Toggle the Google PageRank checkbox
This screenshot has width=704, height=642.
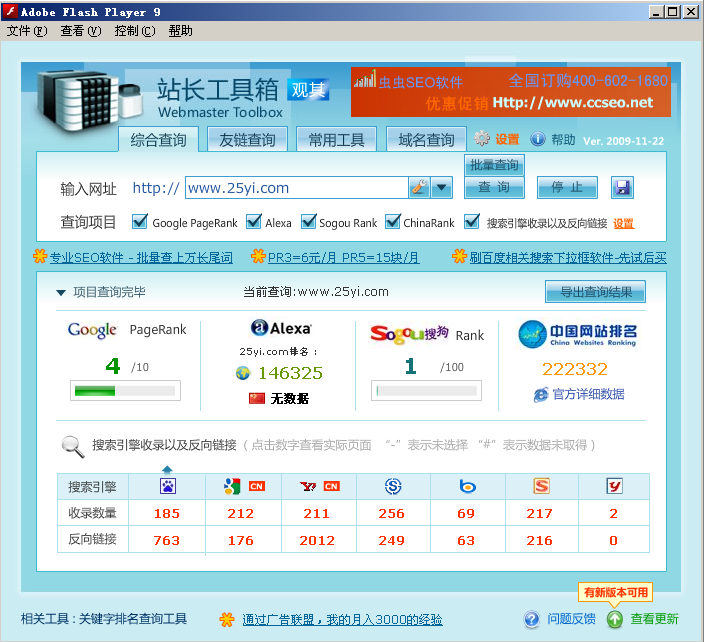(140, 221)
